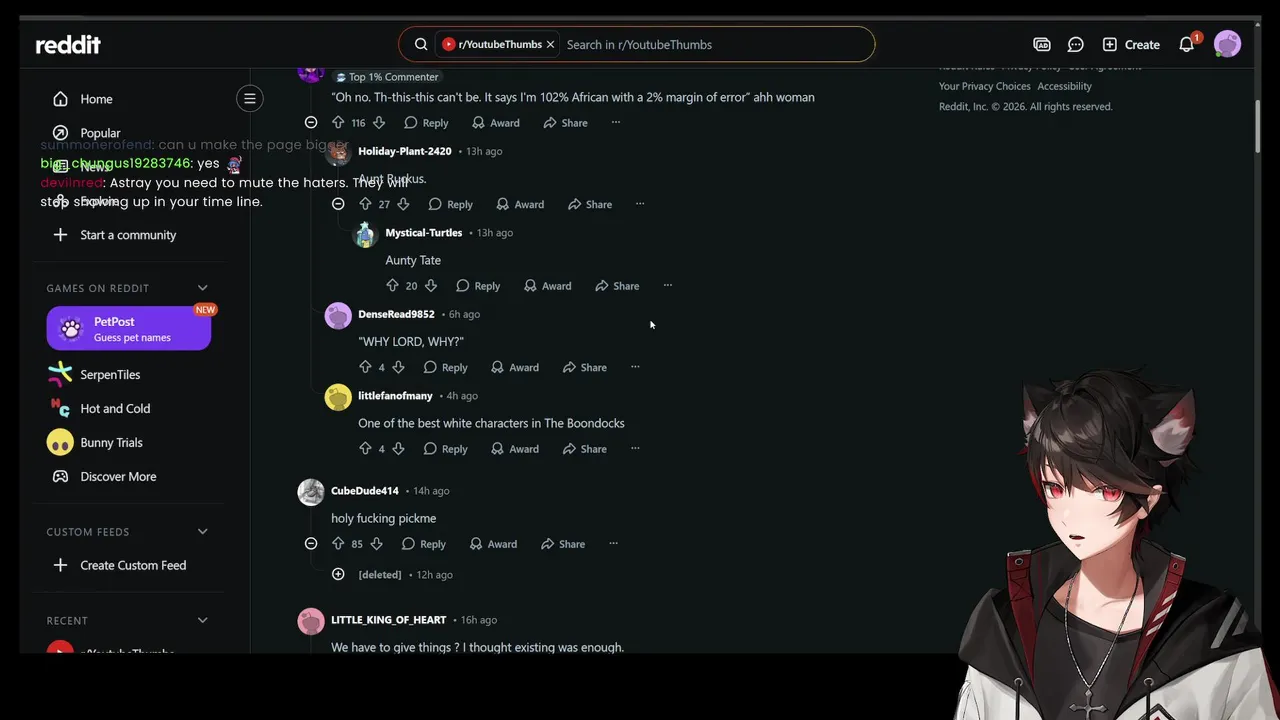Remove the r/YoutubeThumbs search filter
The height and width of the screenshot is (720, 1280).
coord(550,45)
